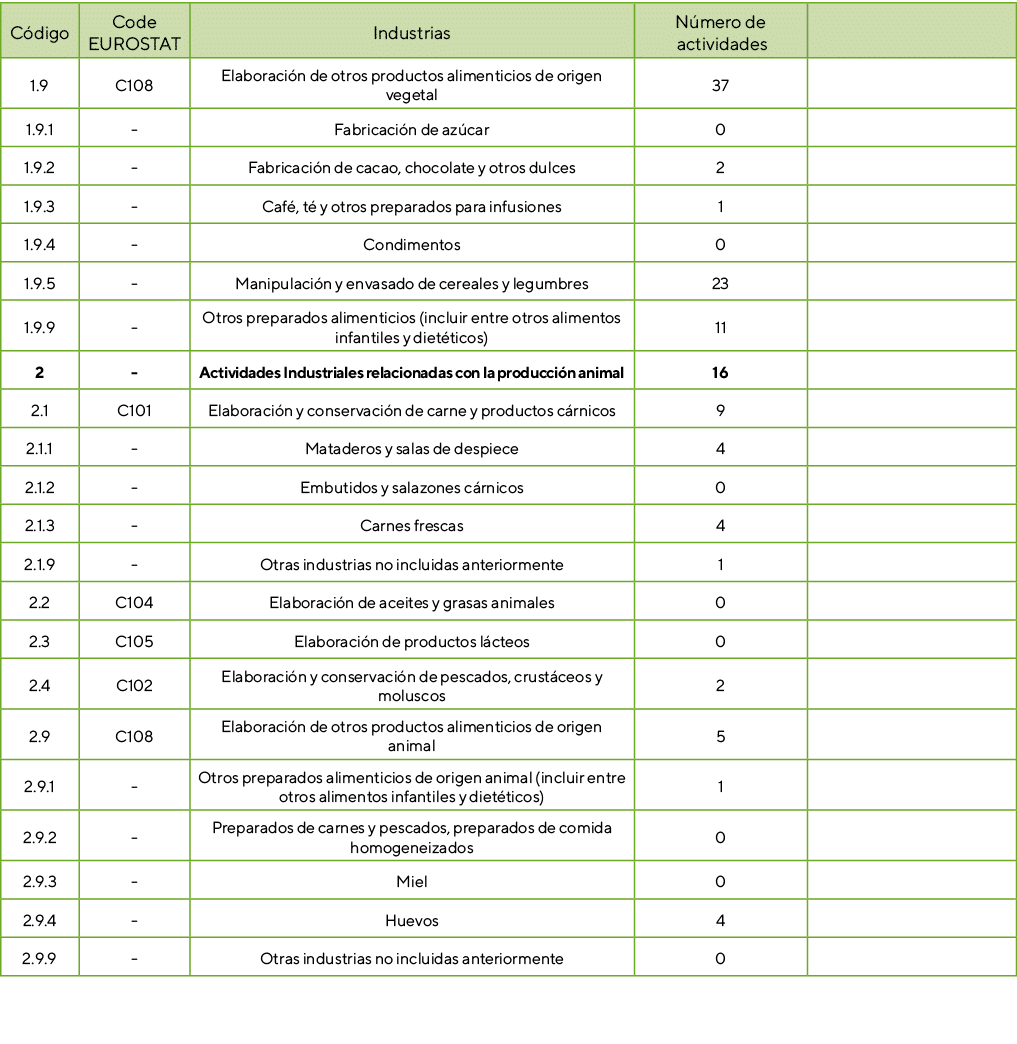This screenshot has width=1017, height=1044.
Task: Click "Elaboración de productos lácteos" cell
Action: [411, 641]
